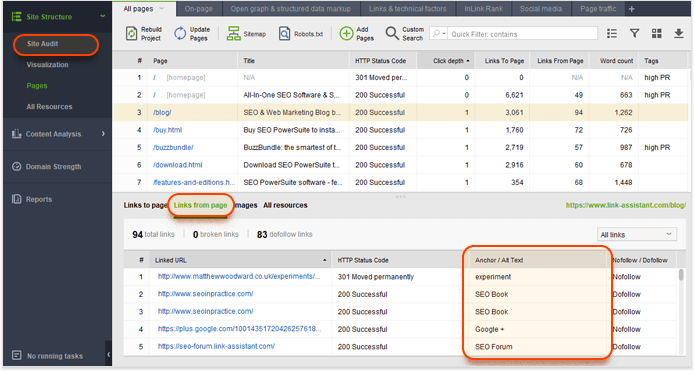
Task: Select the '301 Moved permanently' status cell
Action: [376, 277]
